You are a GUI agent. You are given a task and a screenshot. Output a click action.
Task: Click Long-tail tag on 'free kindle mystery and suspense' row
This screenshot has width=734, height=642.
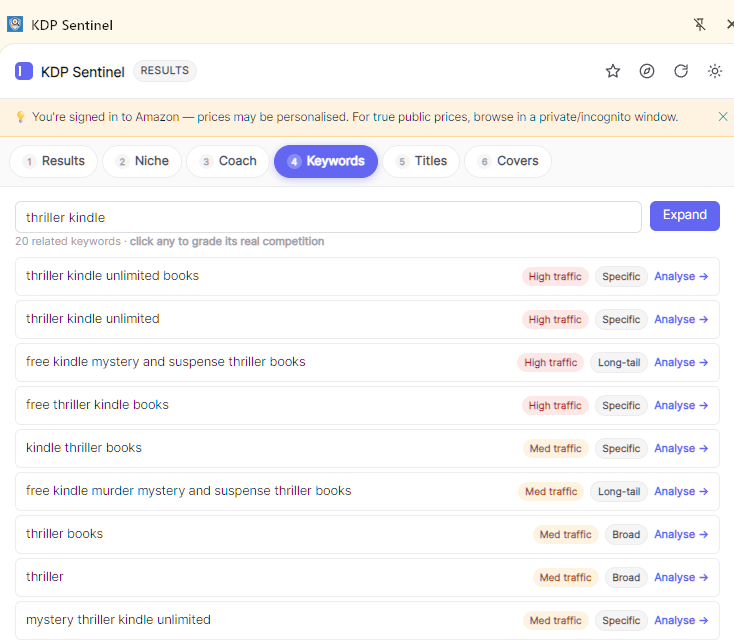click(619, 363)
